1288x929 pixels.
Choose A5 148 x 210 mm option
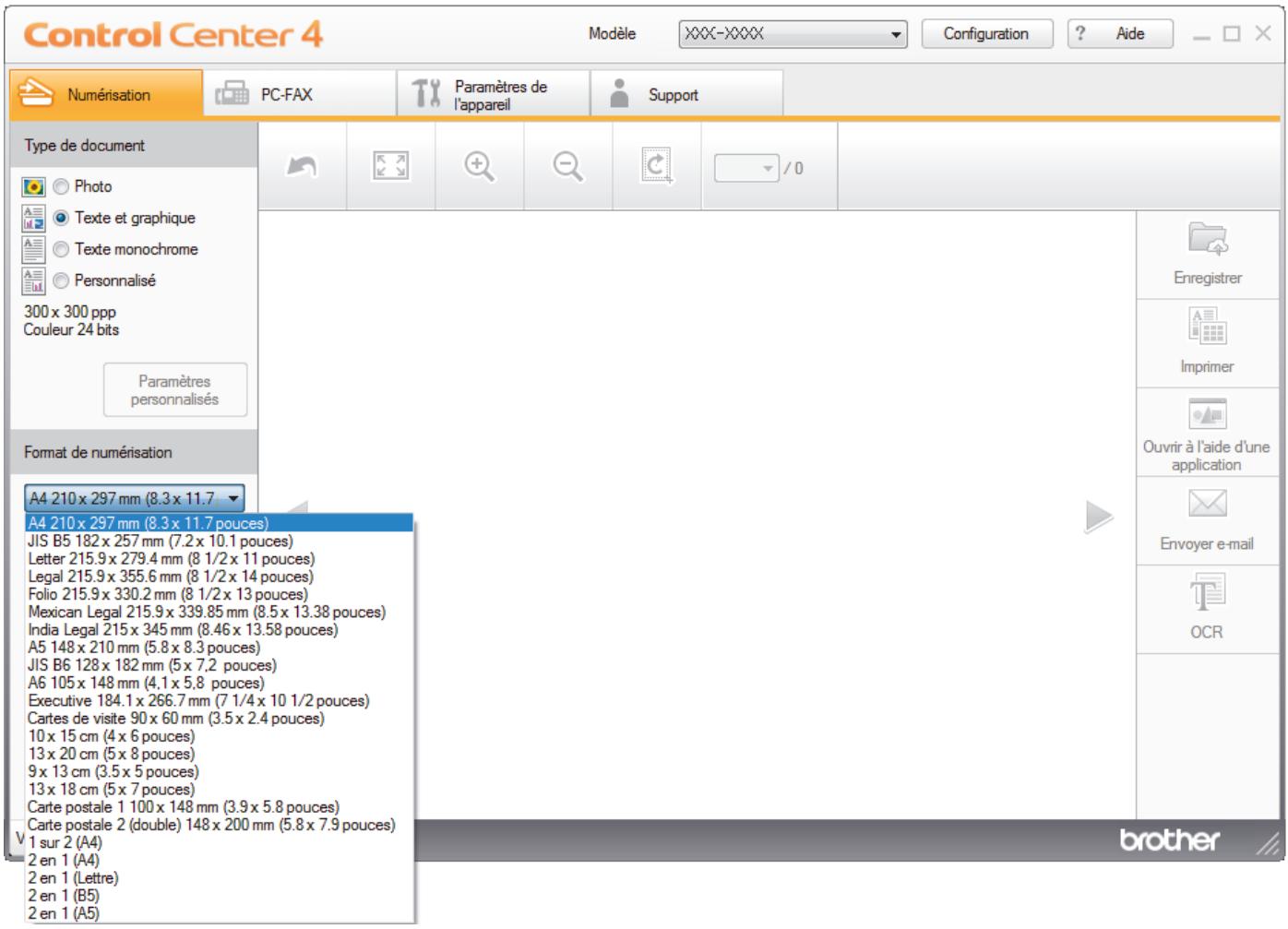pos(220,647)
